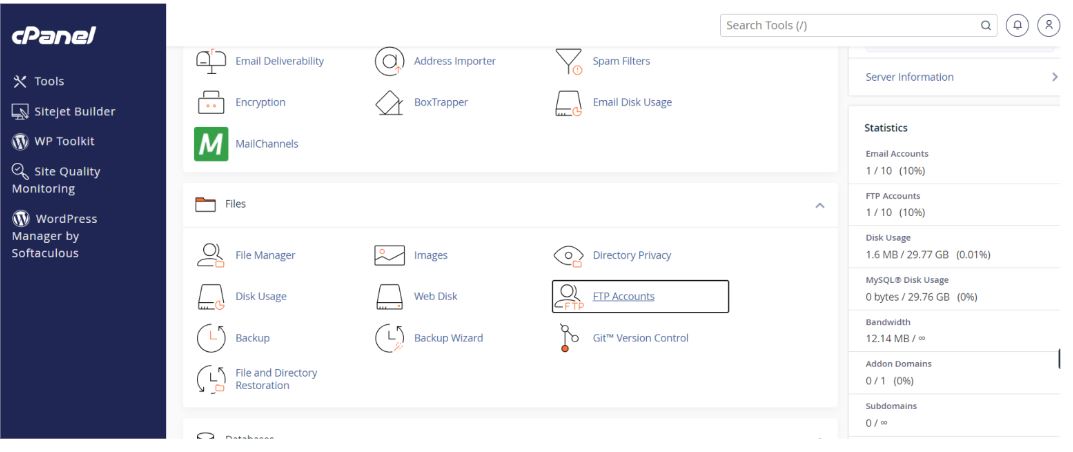
Task: Click the Sitejet Builder sidebar icon
Action: click(x=21, y=111)
